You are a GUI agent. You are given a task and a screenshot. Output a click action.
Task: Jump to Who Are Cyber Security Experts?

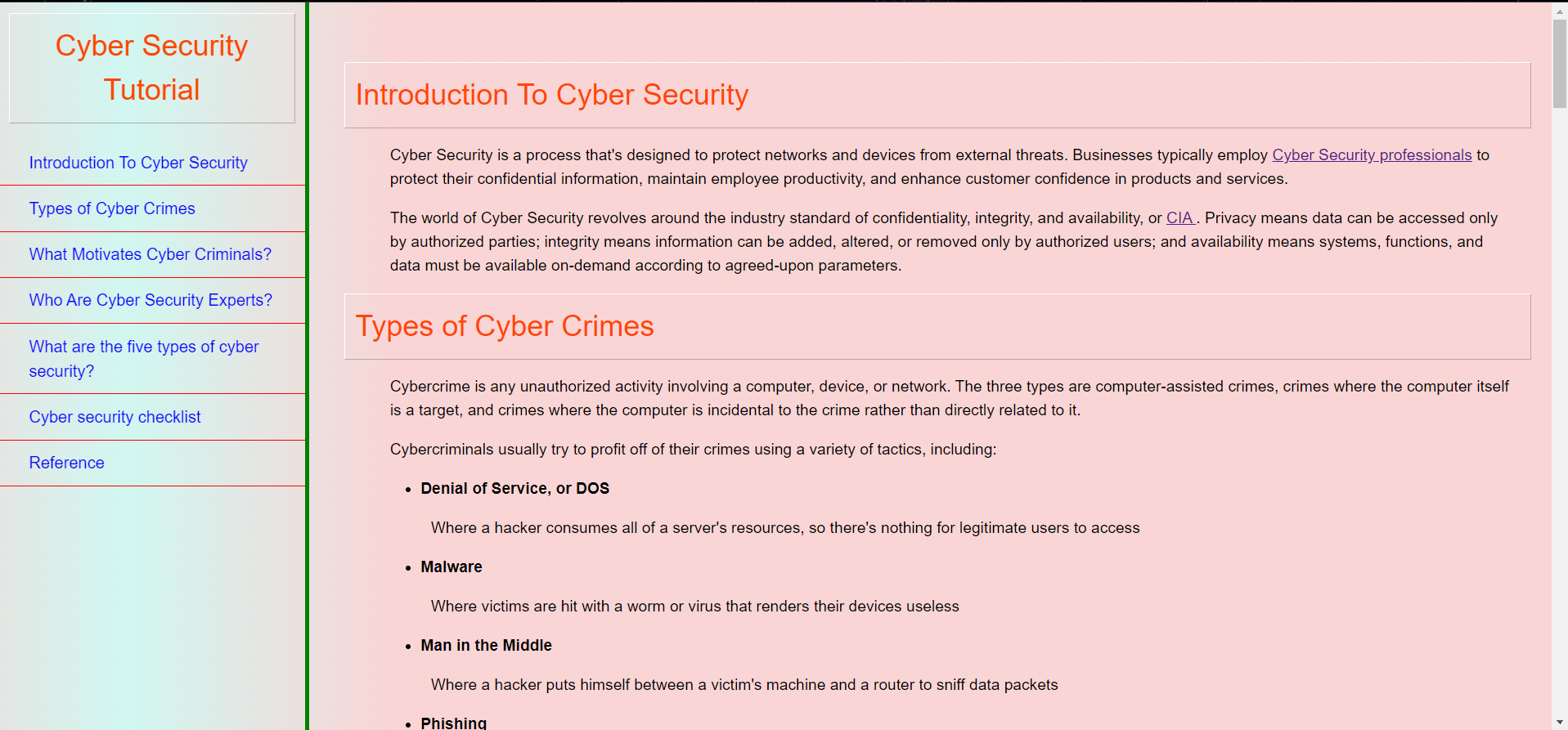pos(151,300)
